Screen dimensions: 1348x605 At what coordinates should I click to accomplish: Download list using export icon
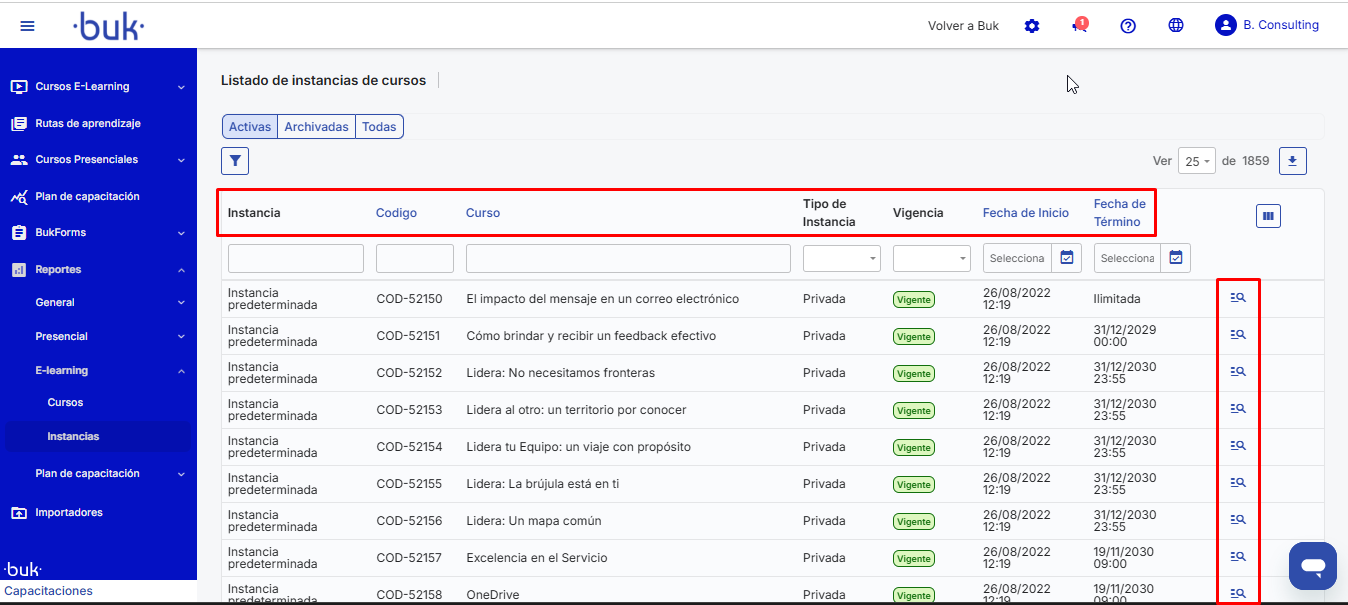(x=1293, y=161)
